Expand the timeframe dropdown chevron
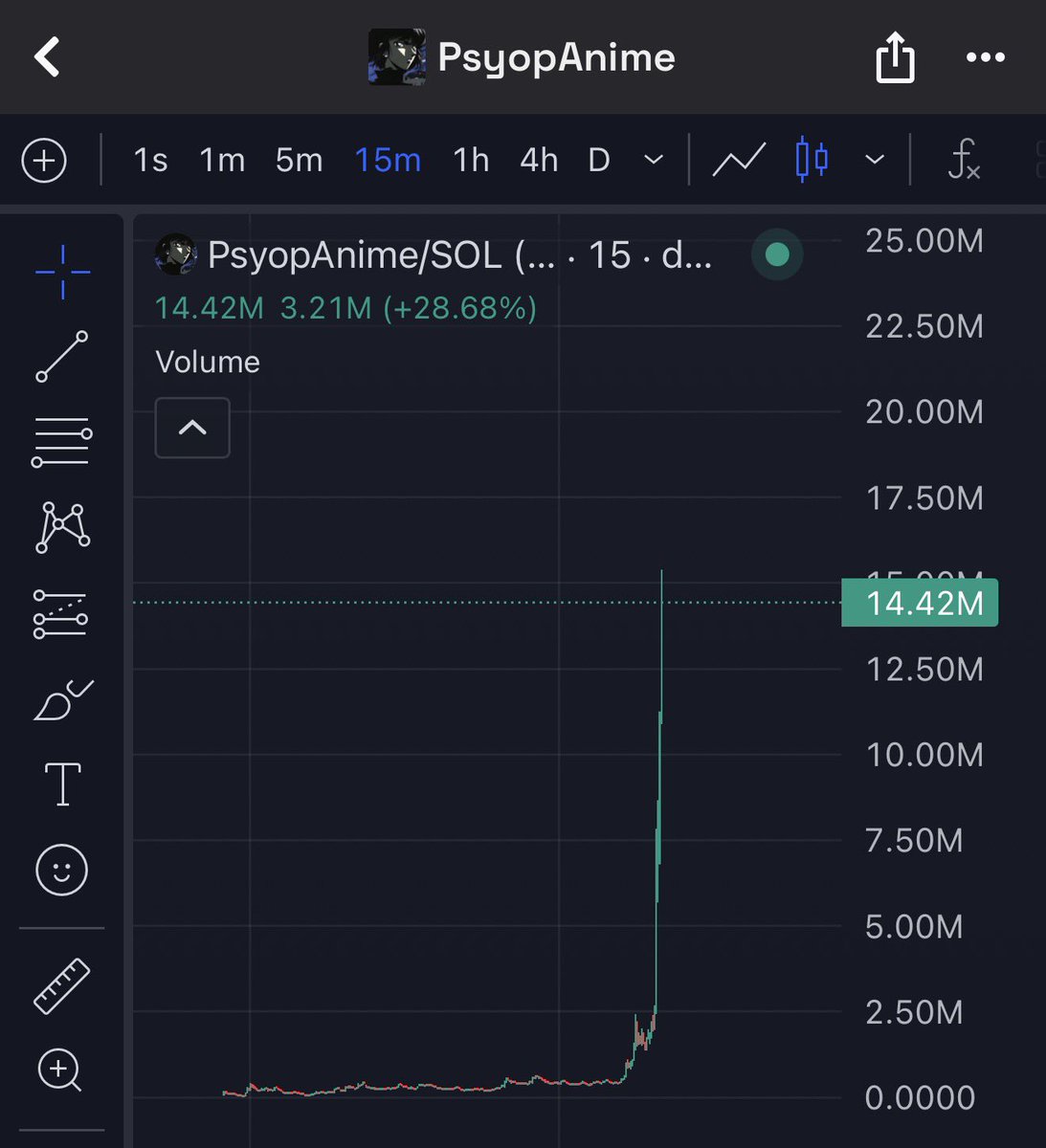 click(654, 160)
